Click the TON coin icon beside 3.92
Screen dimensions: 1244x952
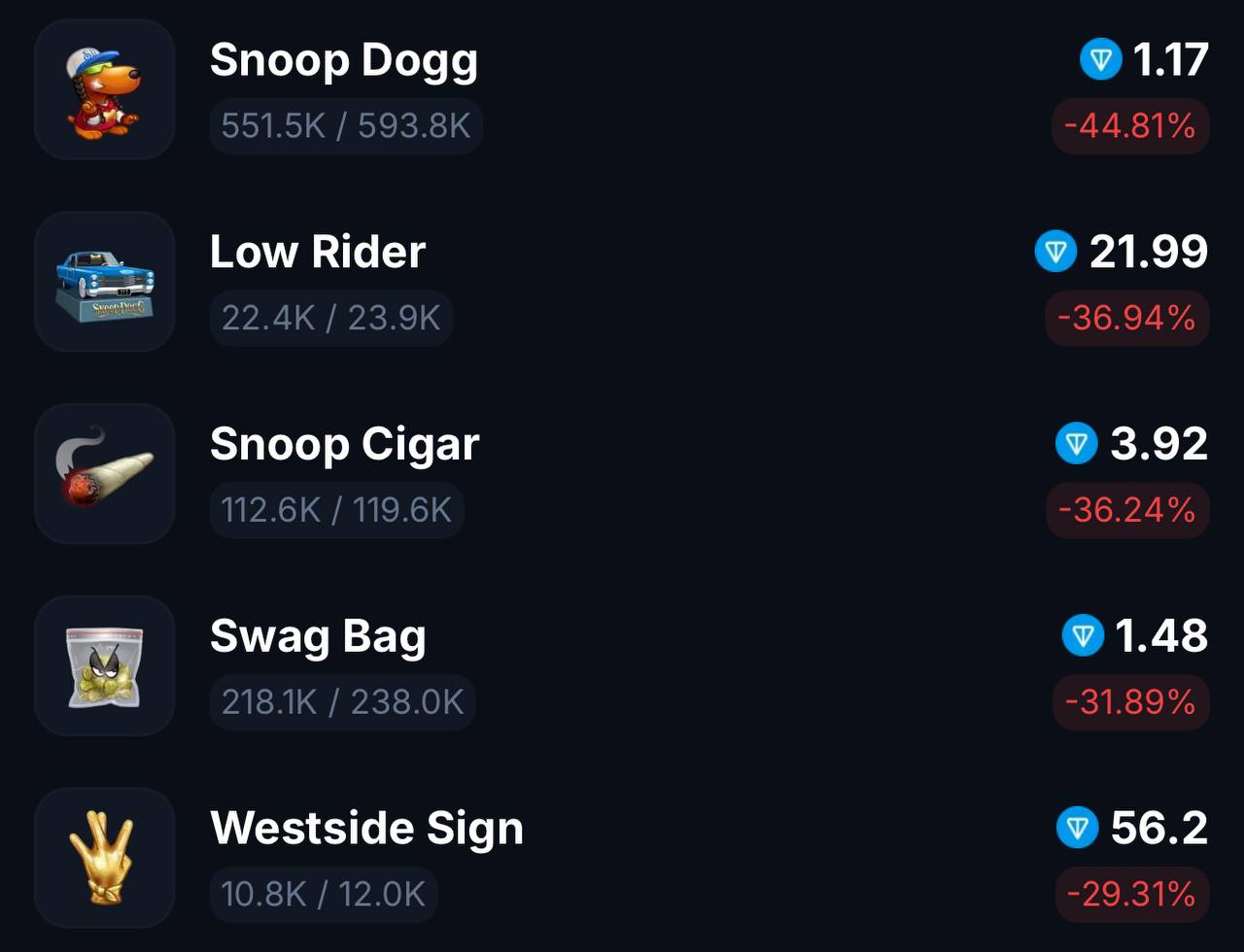pyautogui.click(x=1077, y=444)
